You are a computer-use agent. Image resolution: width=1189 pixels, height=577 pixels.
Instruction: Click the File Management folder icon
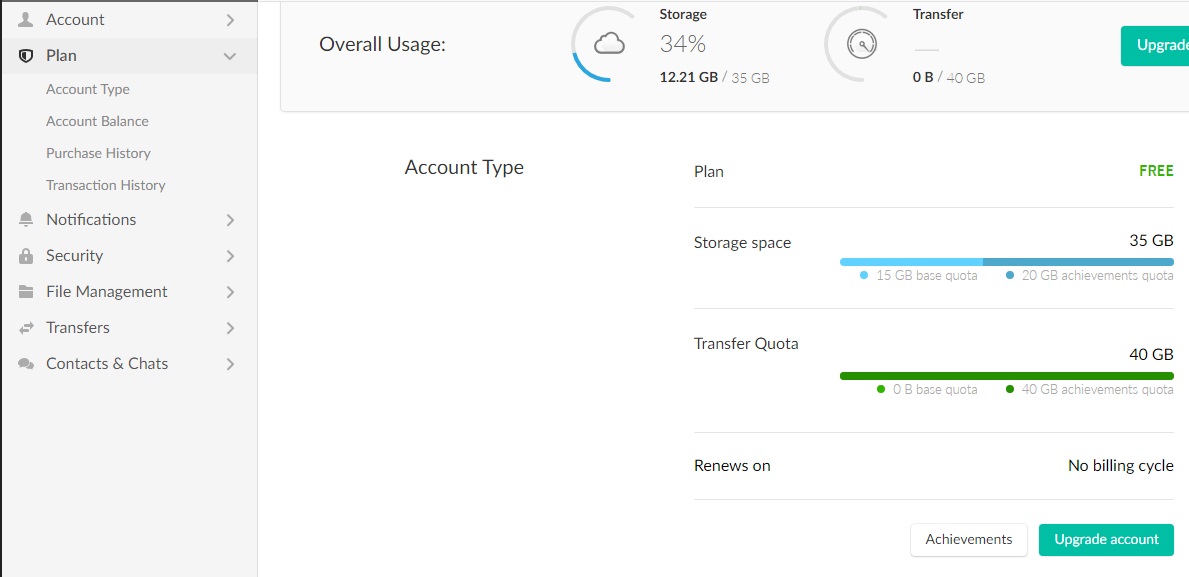coord(26,292)
